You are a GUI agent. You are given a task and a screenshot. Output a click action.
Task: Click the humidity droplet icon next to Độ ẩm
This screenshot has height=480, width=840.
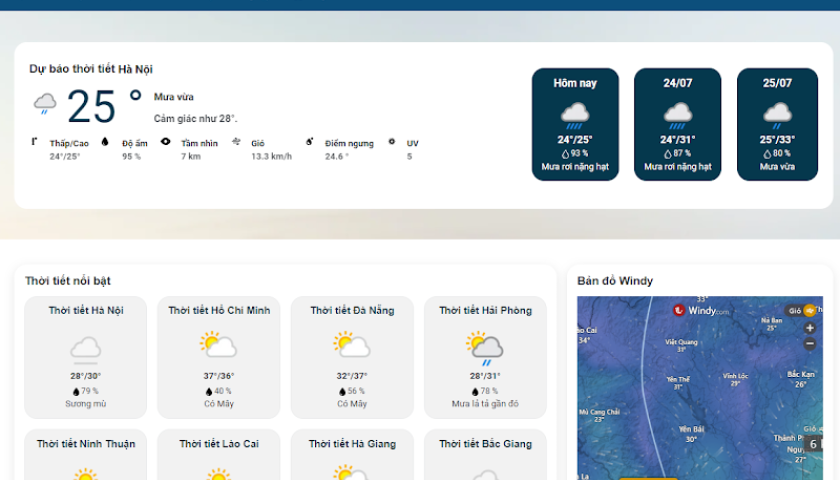(105, 142)
